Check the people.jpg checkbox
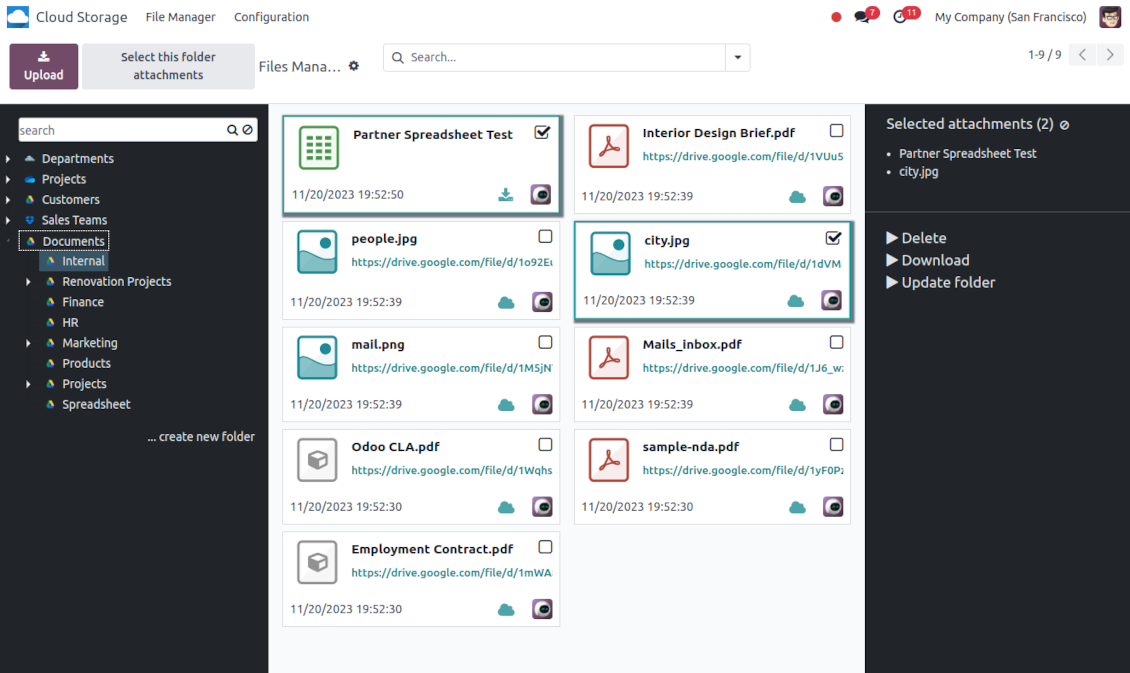The image size is (1130, 673). click(546, 236)
